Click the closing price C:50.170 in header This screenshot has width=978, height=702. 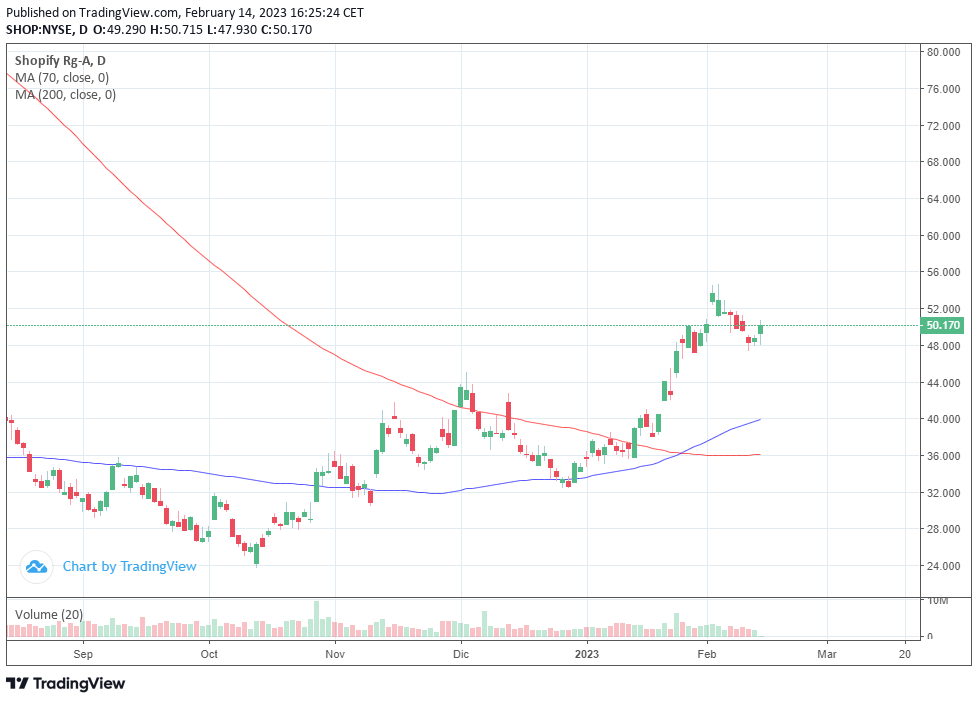tap(286, 29)
